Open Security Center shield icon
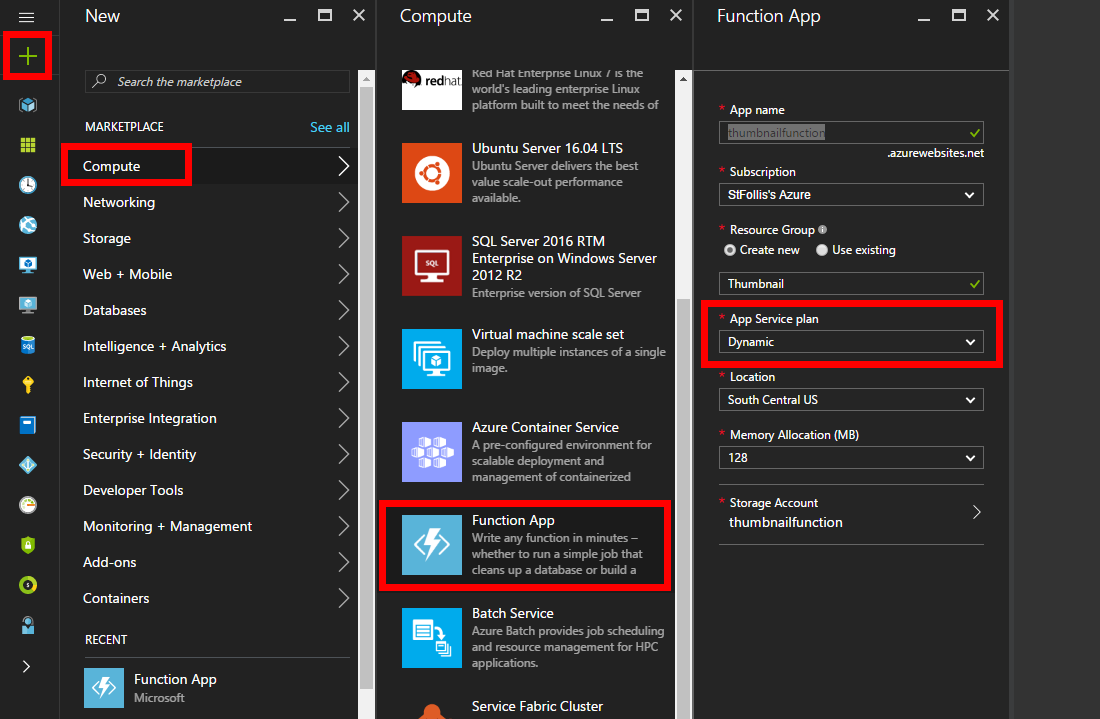This screenshot has width=1100, height=719. click(x=27, y=543)
